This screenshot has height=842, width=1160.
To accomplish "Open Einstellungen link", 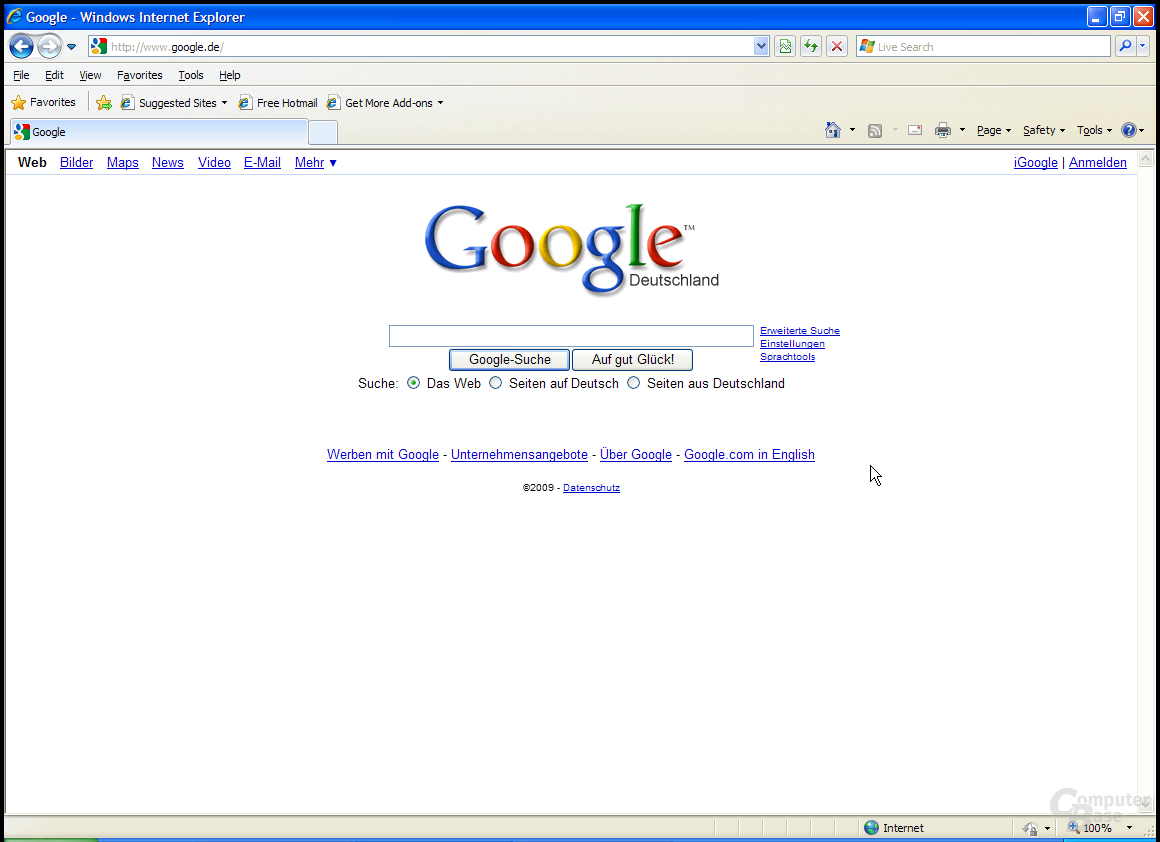I will (x=792, y=343).
